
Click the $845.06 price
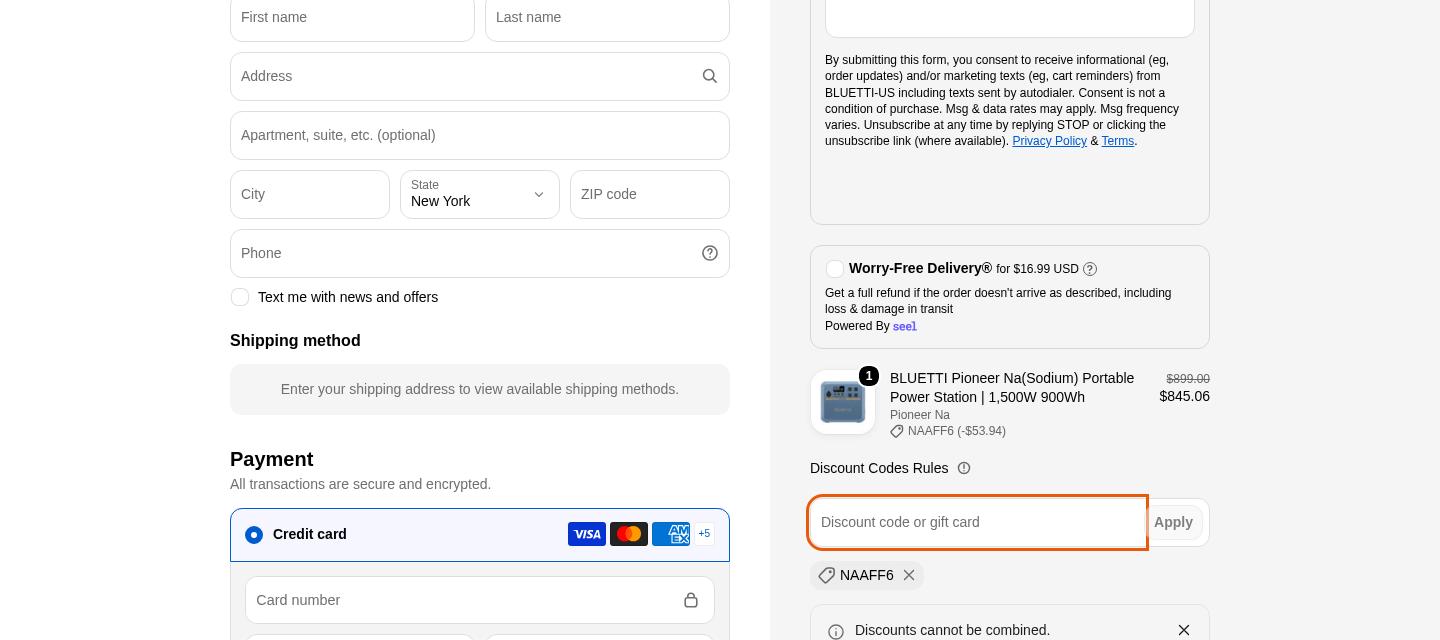point(1185,396)
